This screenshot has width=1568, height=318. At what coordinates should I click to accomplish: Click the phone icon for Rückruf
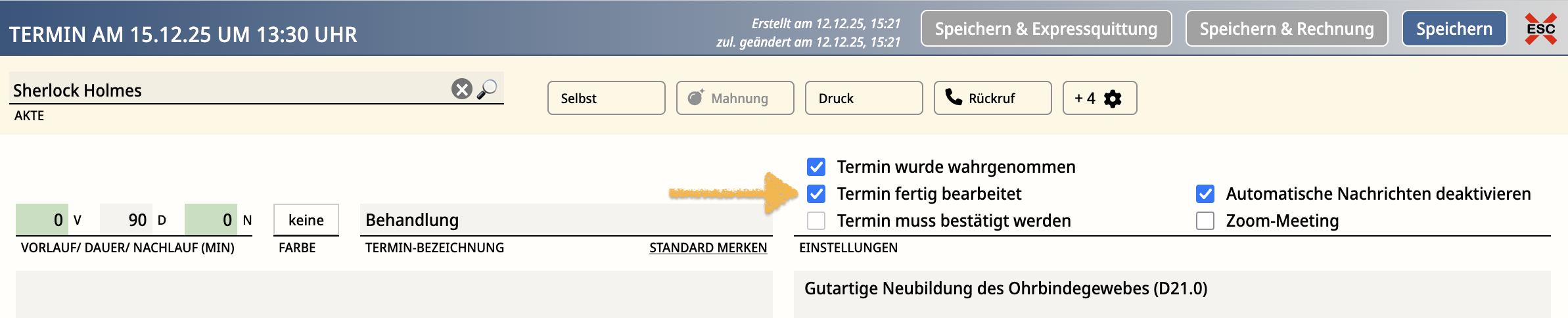pyautogui.click(x=953, y=97)
